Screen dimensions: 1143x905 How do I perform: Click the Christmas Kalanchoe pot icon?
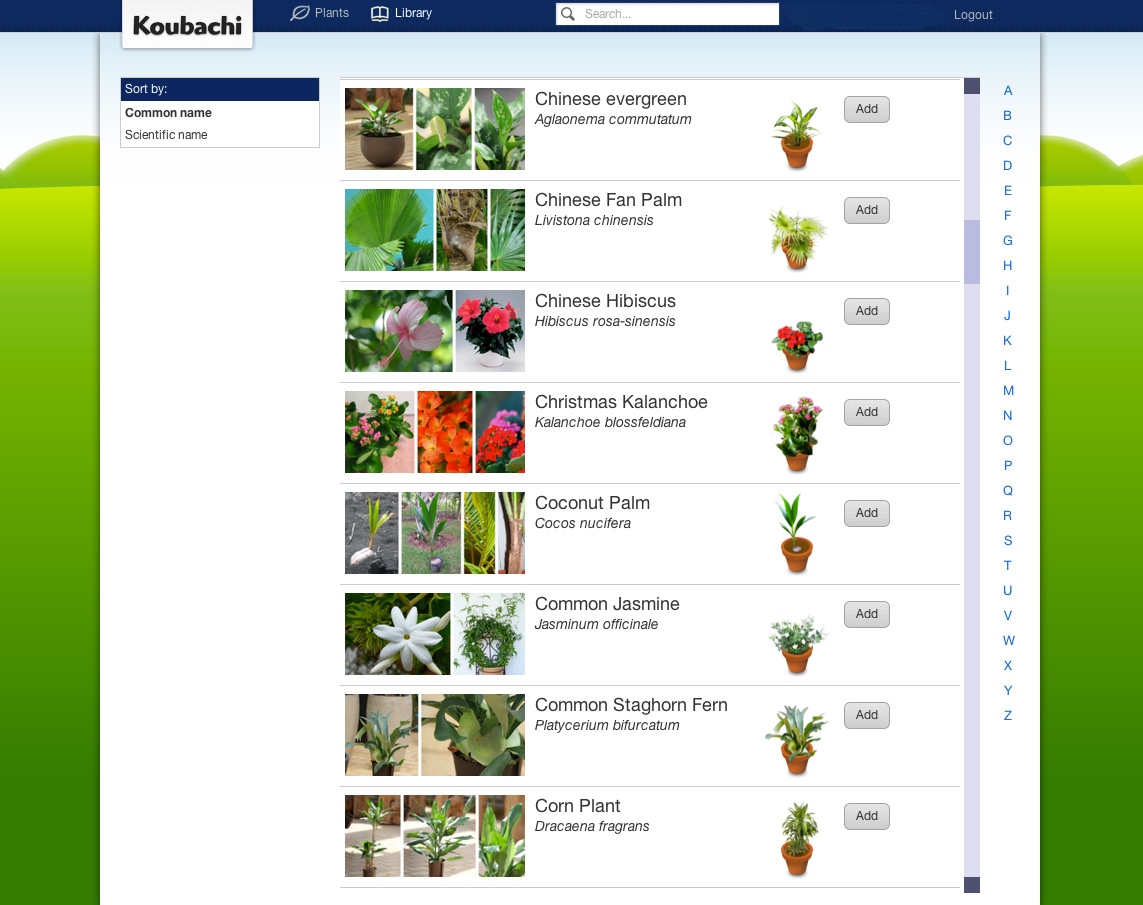coord(796,435)
